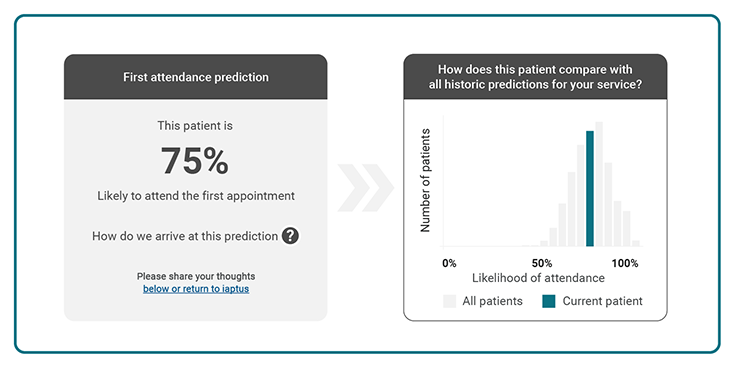Screen dimensions: 735x368
Task: Click the question mark help icon
Action: [x=290, y=236]
